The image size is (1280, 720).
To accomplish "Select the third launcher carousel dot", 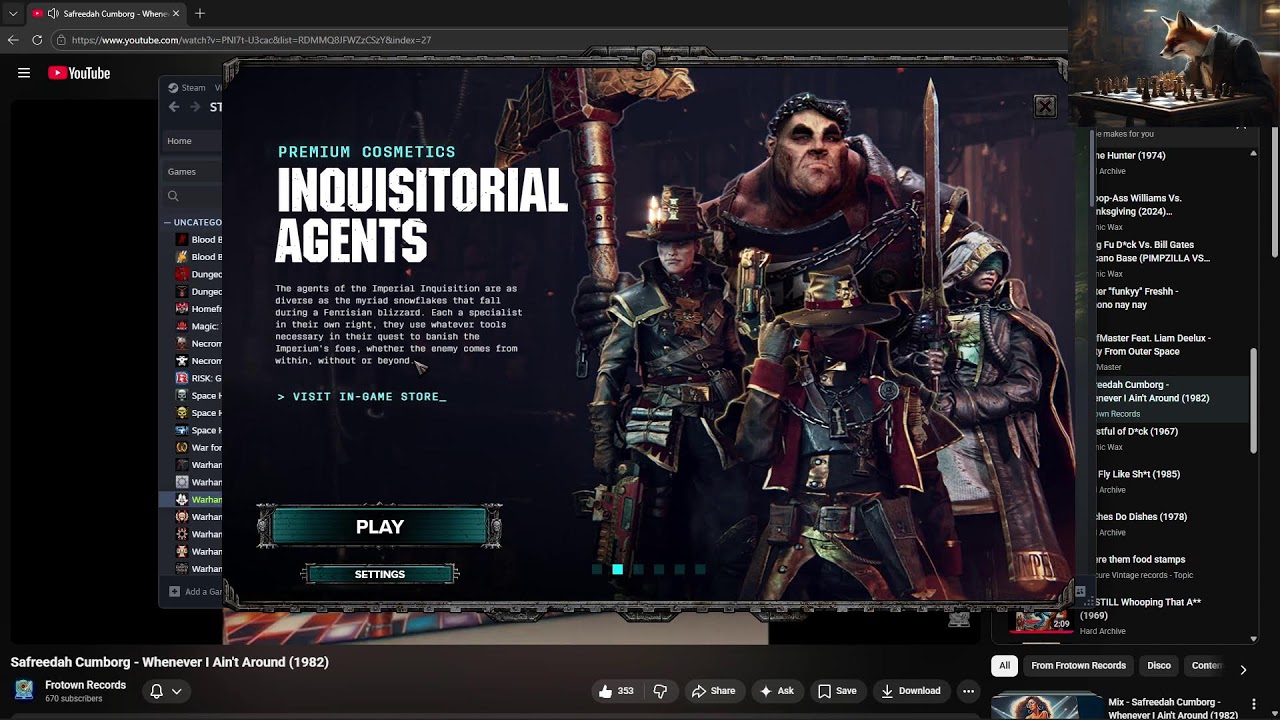I will (x=638, y=570).
